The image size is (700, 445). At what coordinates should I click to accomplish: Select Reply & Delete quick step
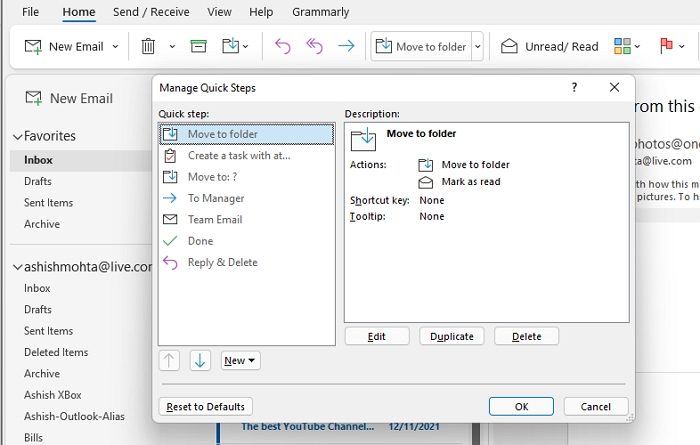pyautogui.click(x=222, y=263)
